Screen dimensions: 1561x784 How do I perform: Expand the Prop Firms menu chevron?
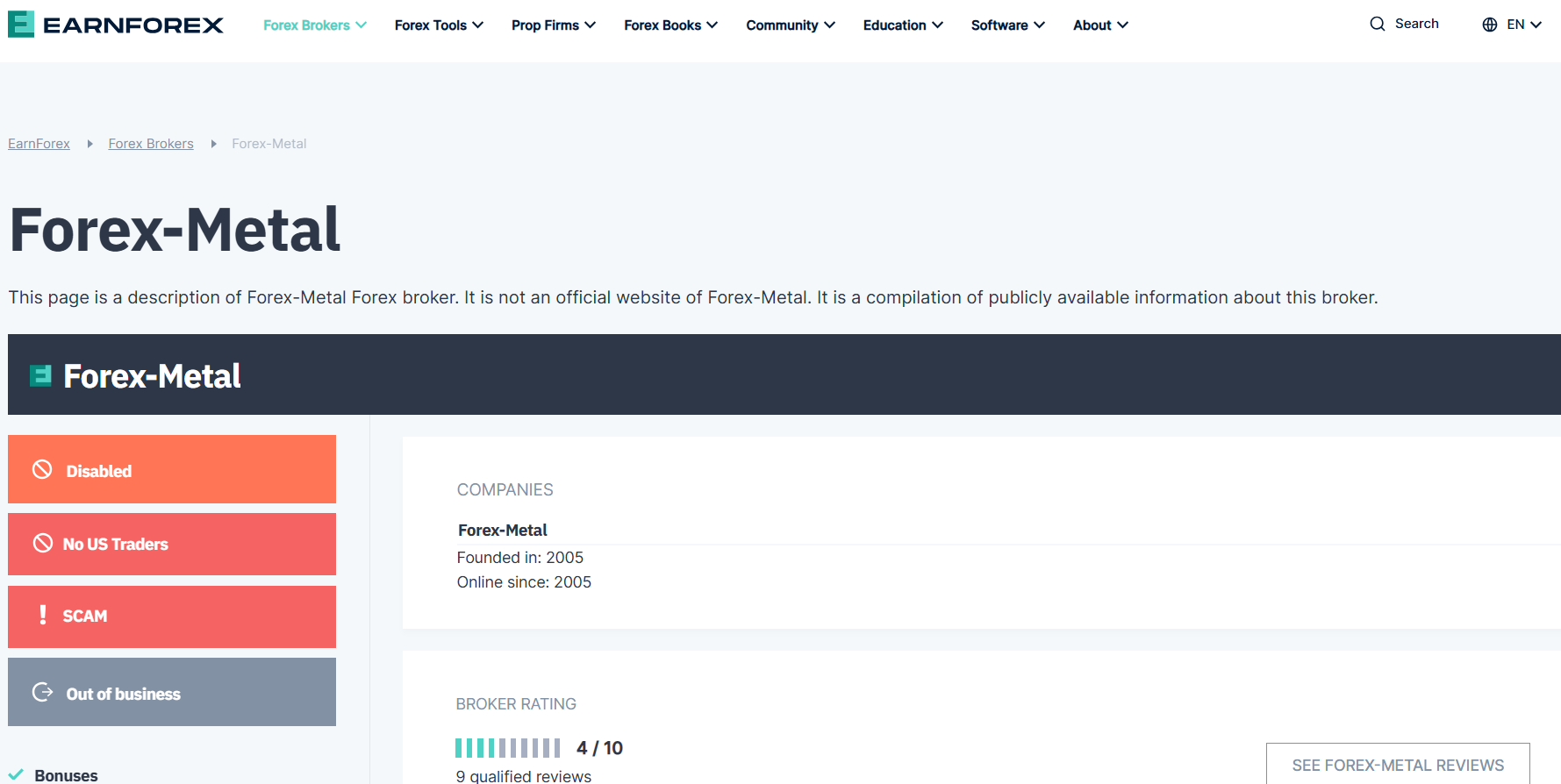(590, 25)
